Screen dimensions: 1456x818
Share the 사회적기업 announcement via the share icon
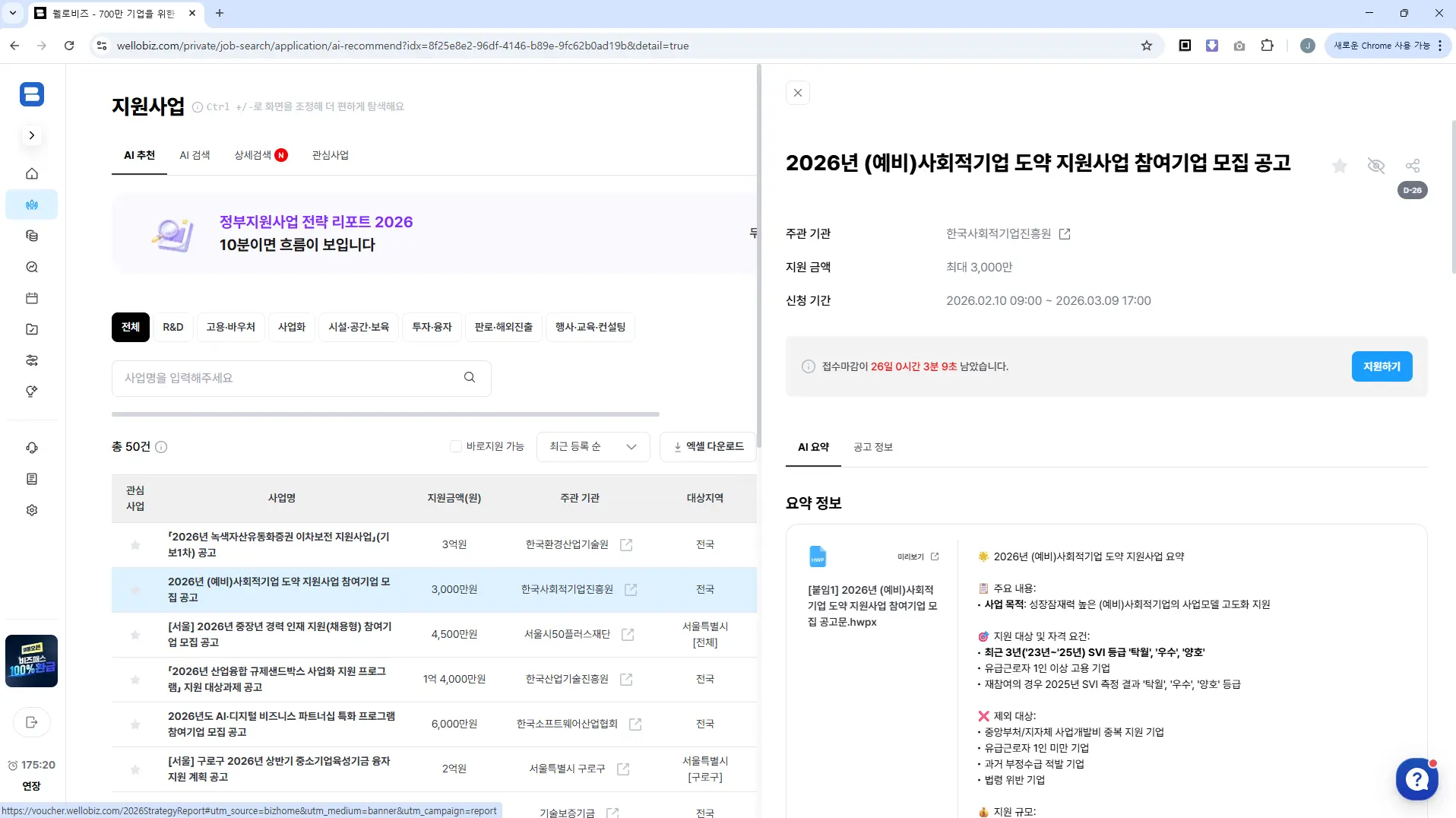pyautogui.click(x=1412, y=165)
